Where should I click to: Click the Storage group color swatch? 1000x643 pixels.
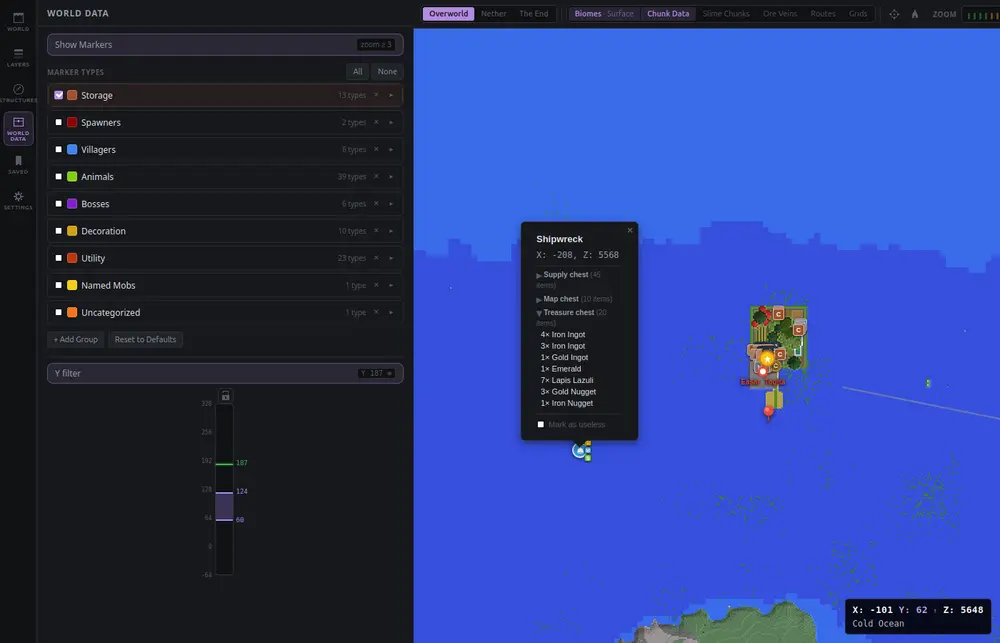72,95
